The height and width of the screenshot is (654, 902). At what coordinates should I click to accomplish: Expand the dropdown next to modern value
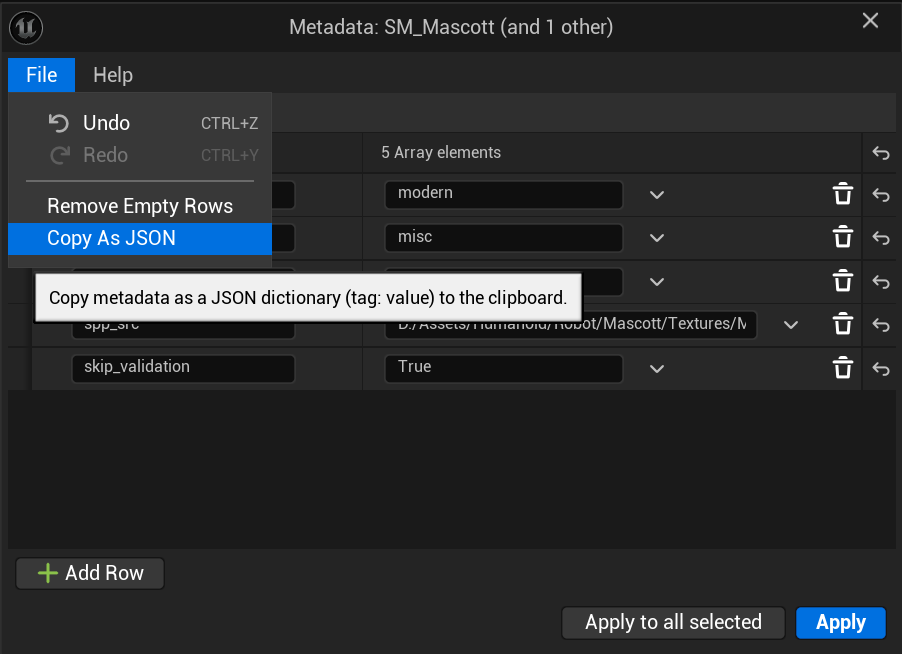coord(656,194)
